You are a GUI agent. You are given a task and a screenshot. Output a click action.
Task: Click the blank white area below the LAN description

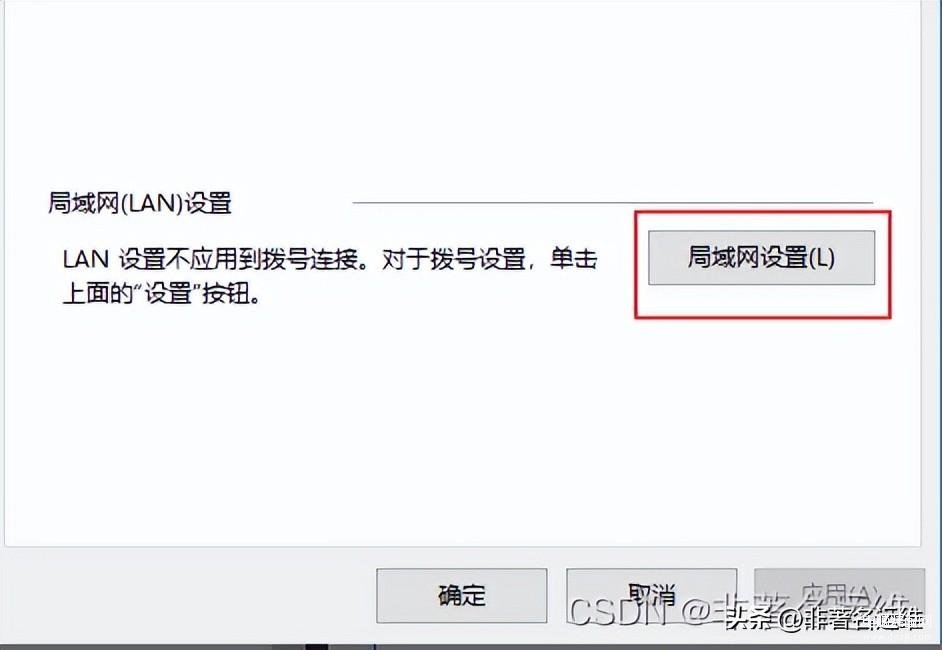pos(457,433)
